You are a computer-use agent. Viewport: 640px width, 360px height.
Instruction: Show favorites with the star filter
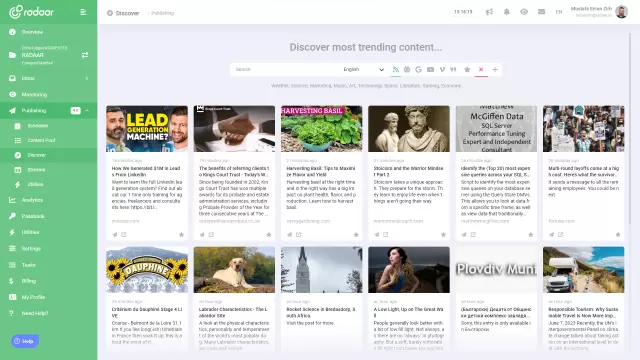click(x=467, y=69)
